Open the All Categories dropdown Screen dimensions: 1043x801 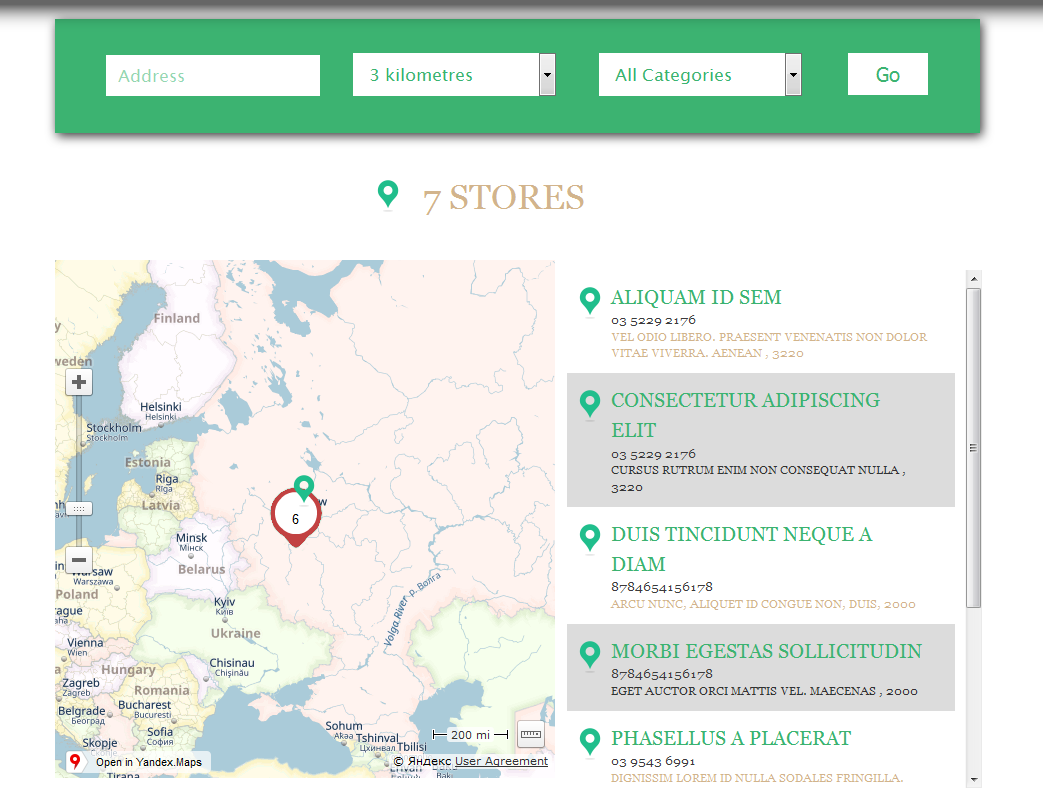coord(700,75)
